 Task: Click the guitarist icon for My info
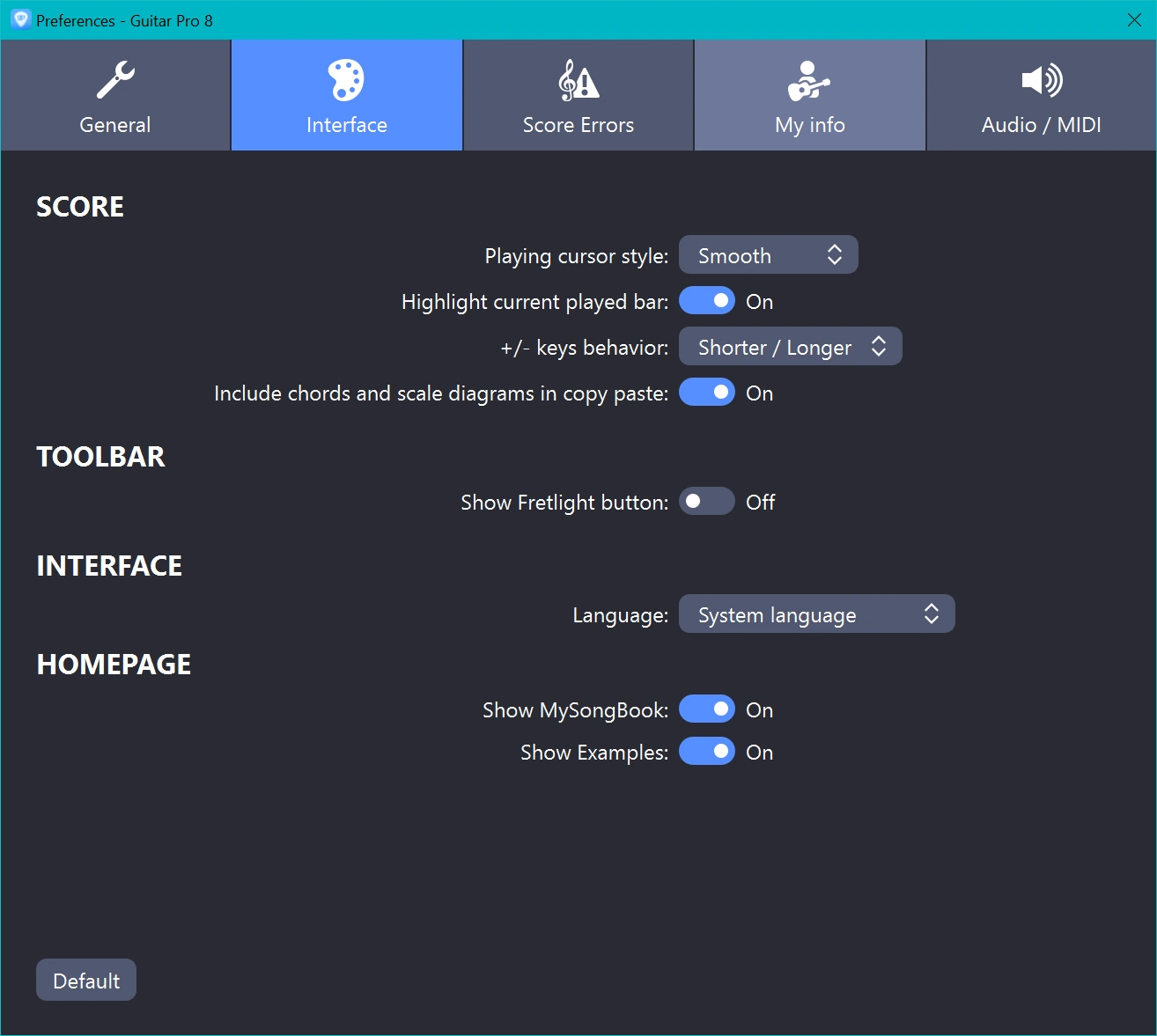(x=809, y=80)
